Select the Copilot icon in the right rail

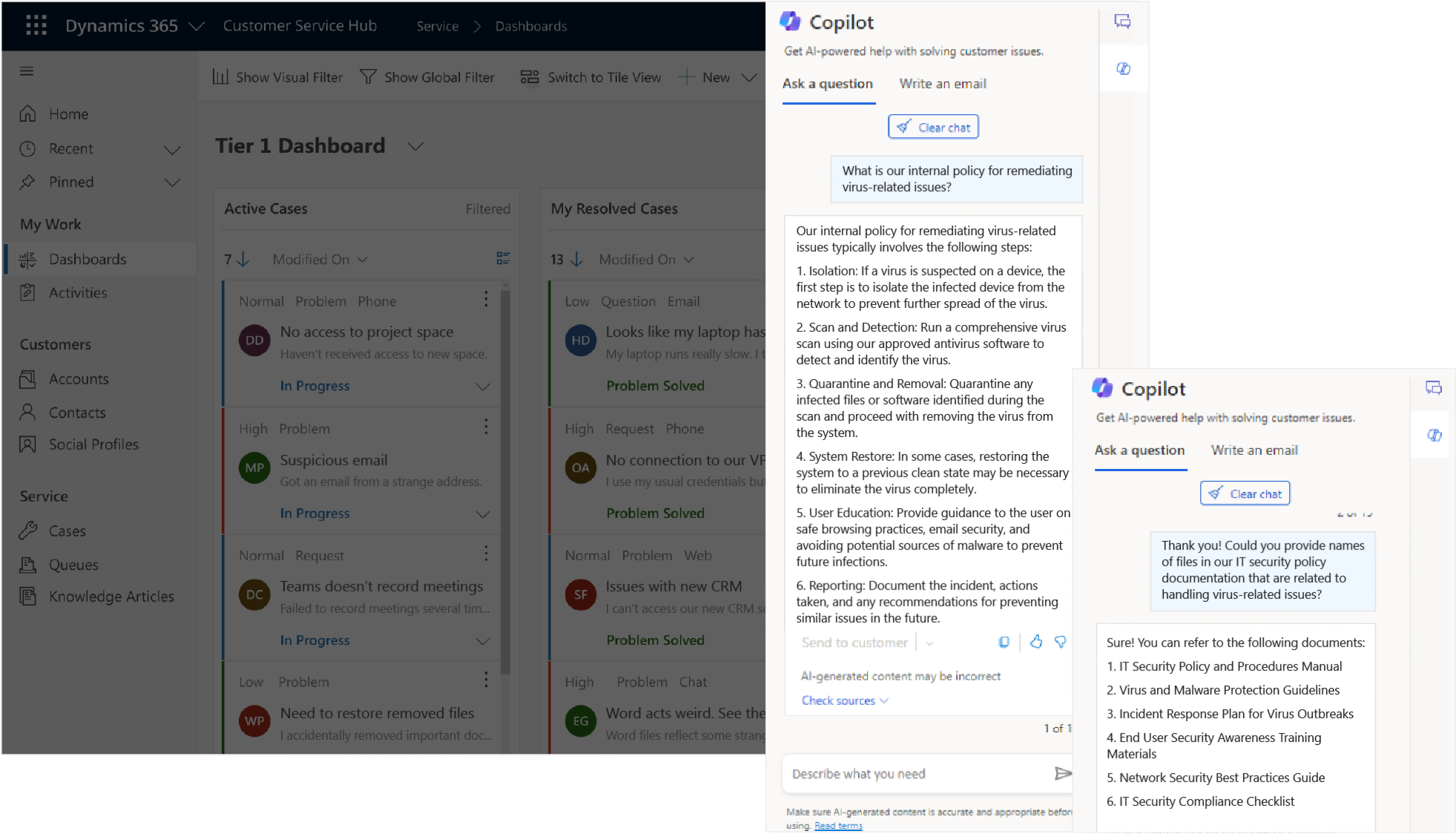coord(1123,68)
